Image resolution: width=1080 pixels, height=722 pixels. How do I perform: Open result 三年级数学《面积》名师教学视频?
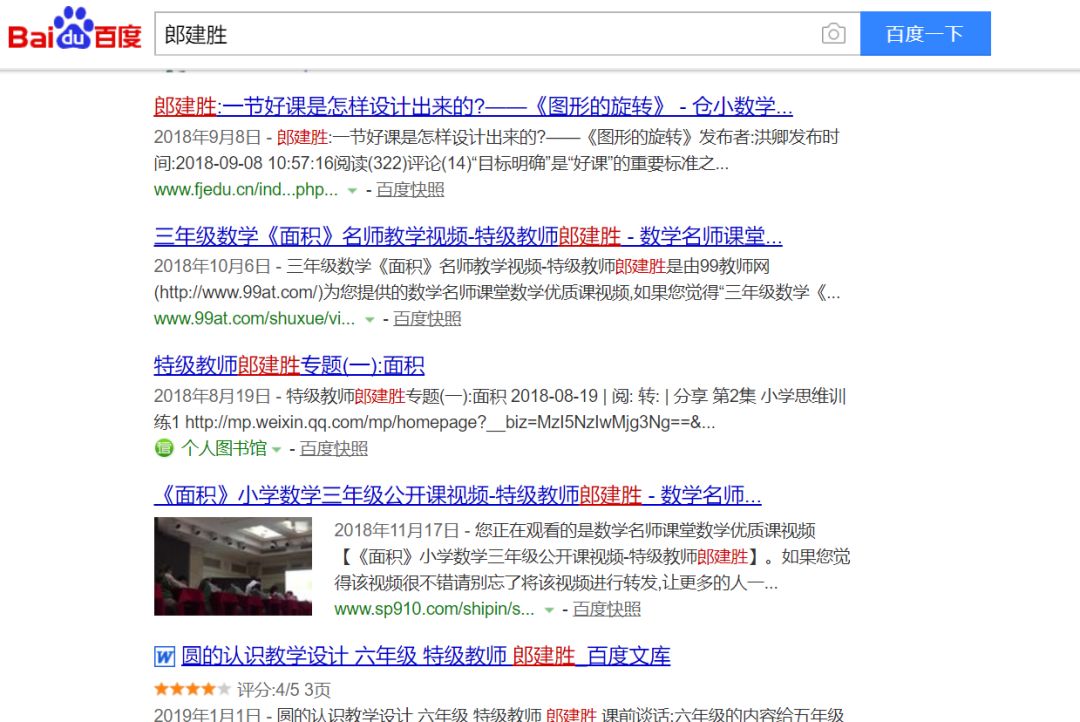pyautogui.click(x=468, y=236)
